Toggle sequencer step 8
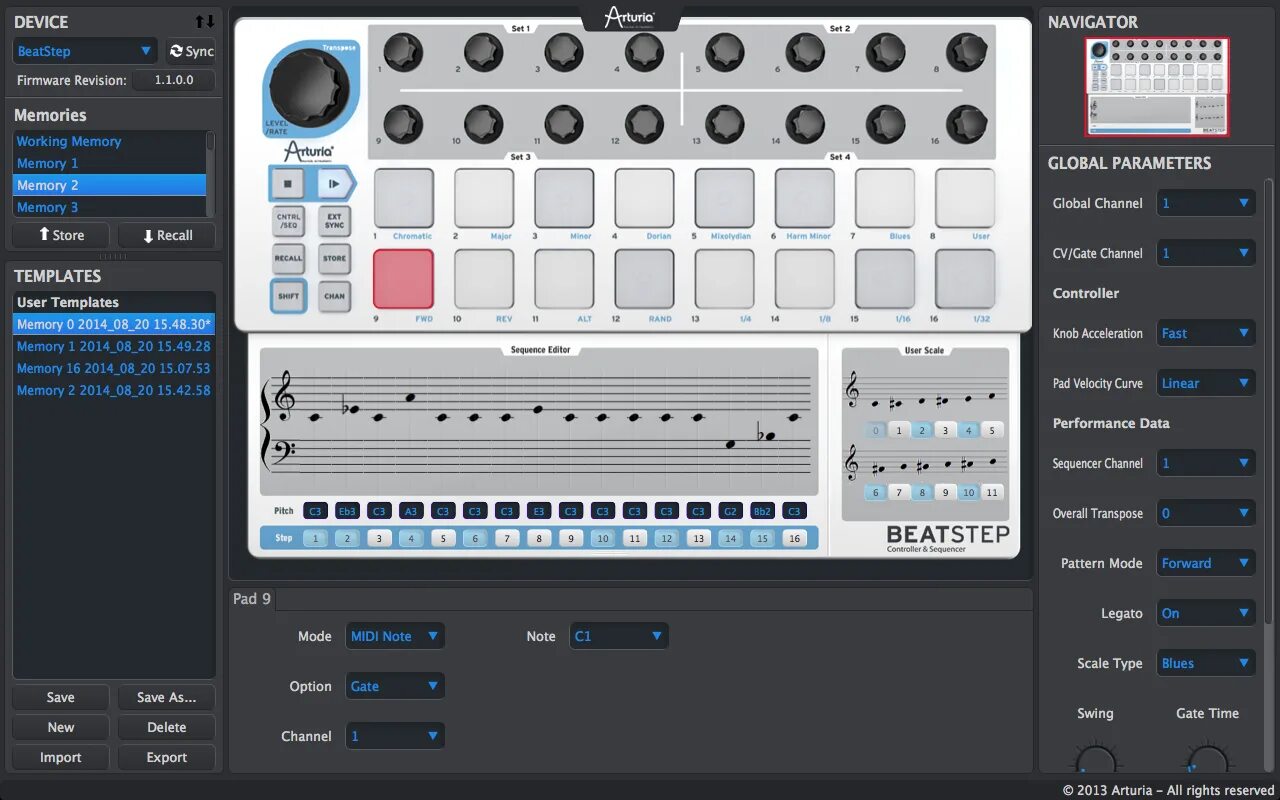Screen dimensions: 1280x800 [x=539, y=538]
